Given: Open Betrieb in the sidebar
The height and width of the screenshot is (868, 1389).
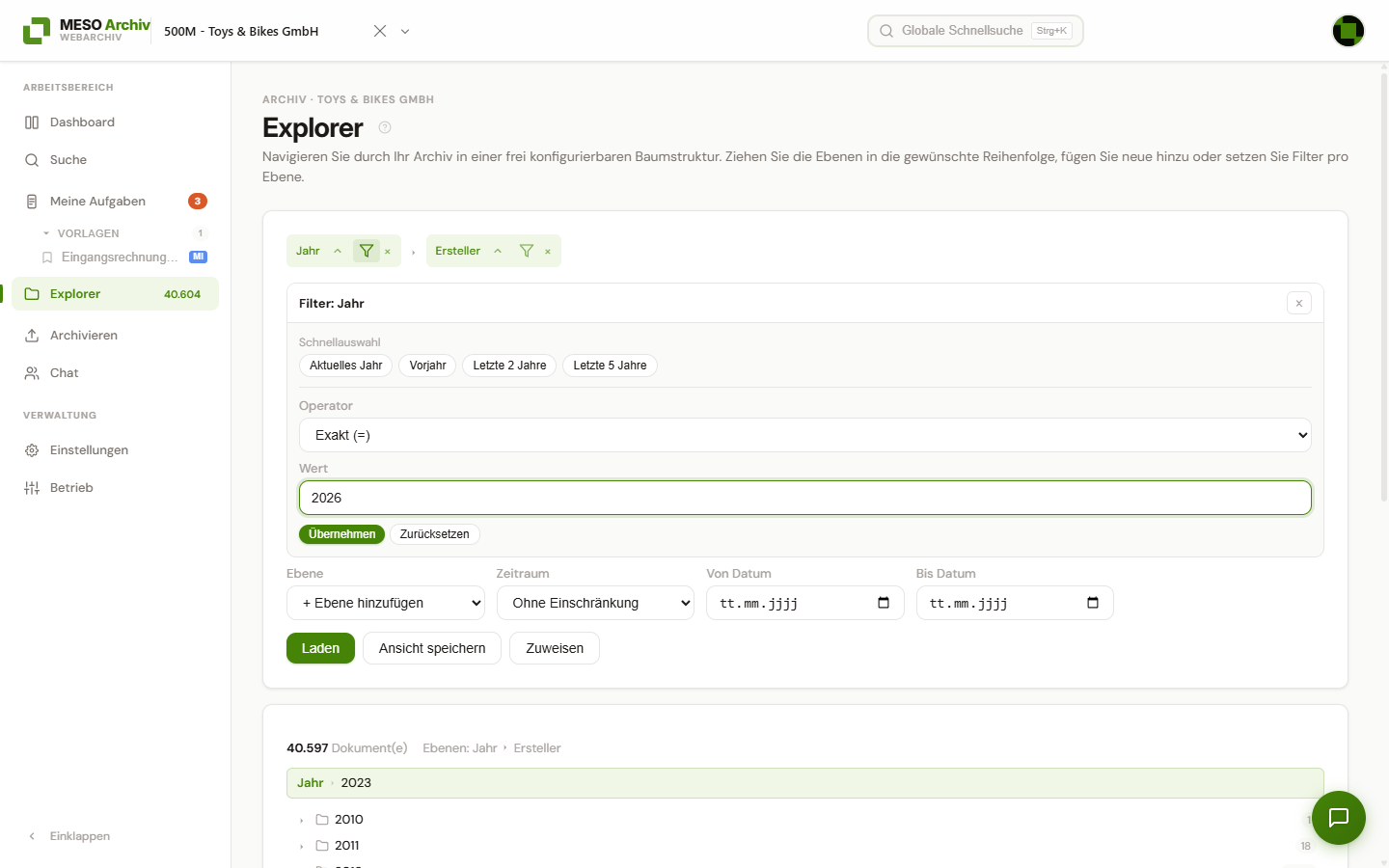Looking at the screenshot, I should pyautogui.click(x=116, y=488).
